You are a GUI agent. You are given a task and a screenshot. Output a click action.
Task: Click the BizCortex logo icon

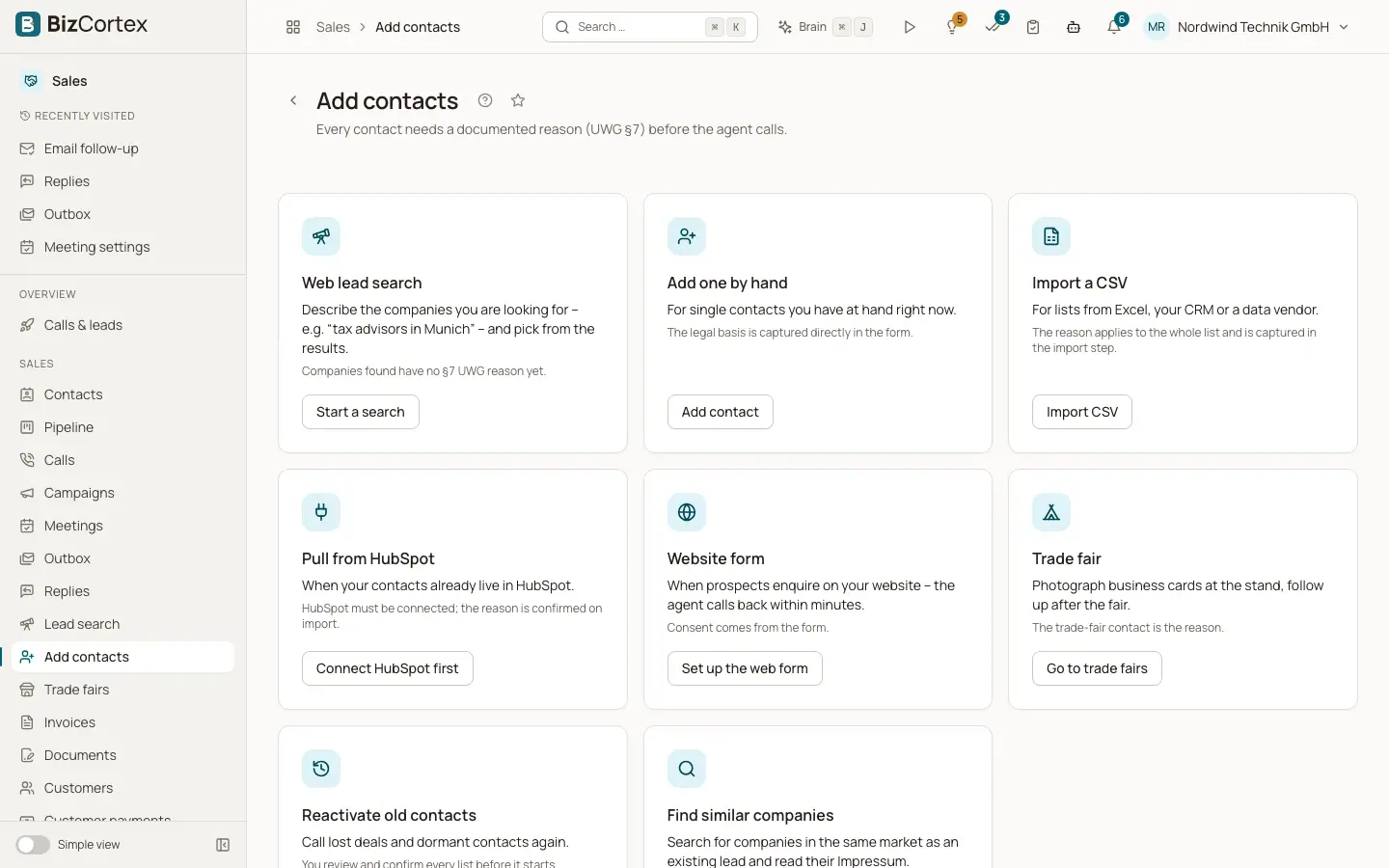[x=28, y=24]
